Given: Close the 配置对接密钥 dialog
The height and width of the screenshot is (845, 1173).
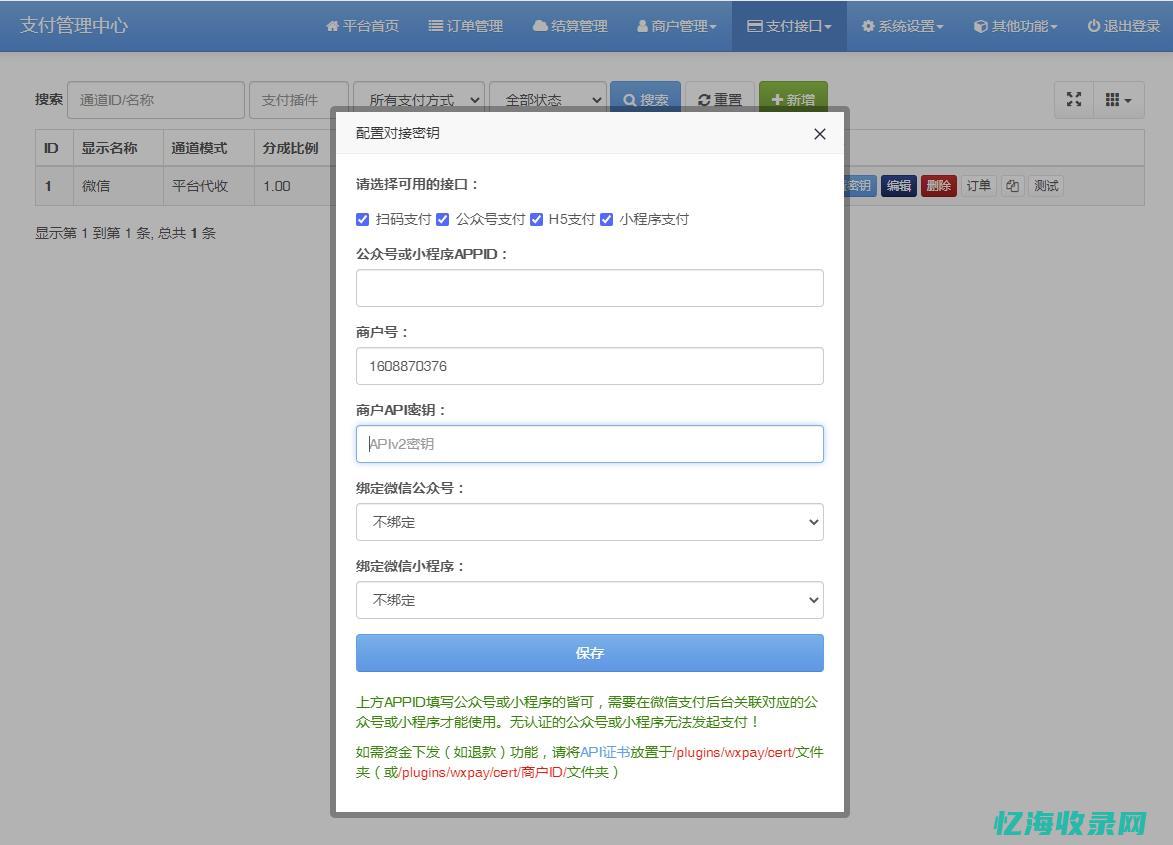Looking at the screenshot, I should 820,134.
